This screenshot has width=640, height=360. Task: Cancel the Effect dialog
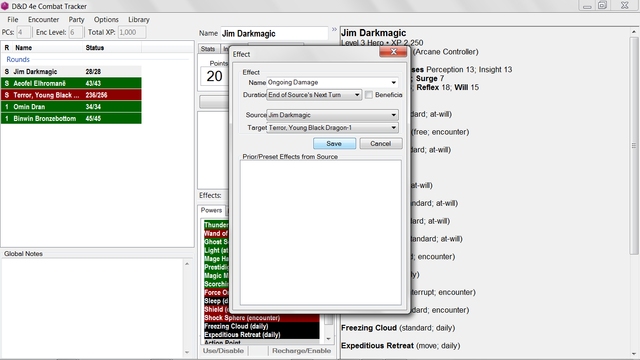(x=380, y=144)
